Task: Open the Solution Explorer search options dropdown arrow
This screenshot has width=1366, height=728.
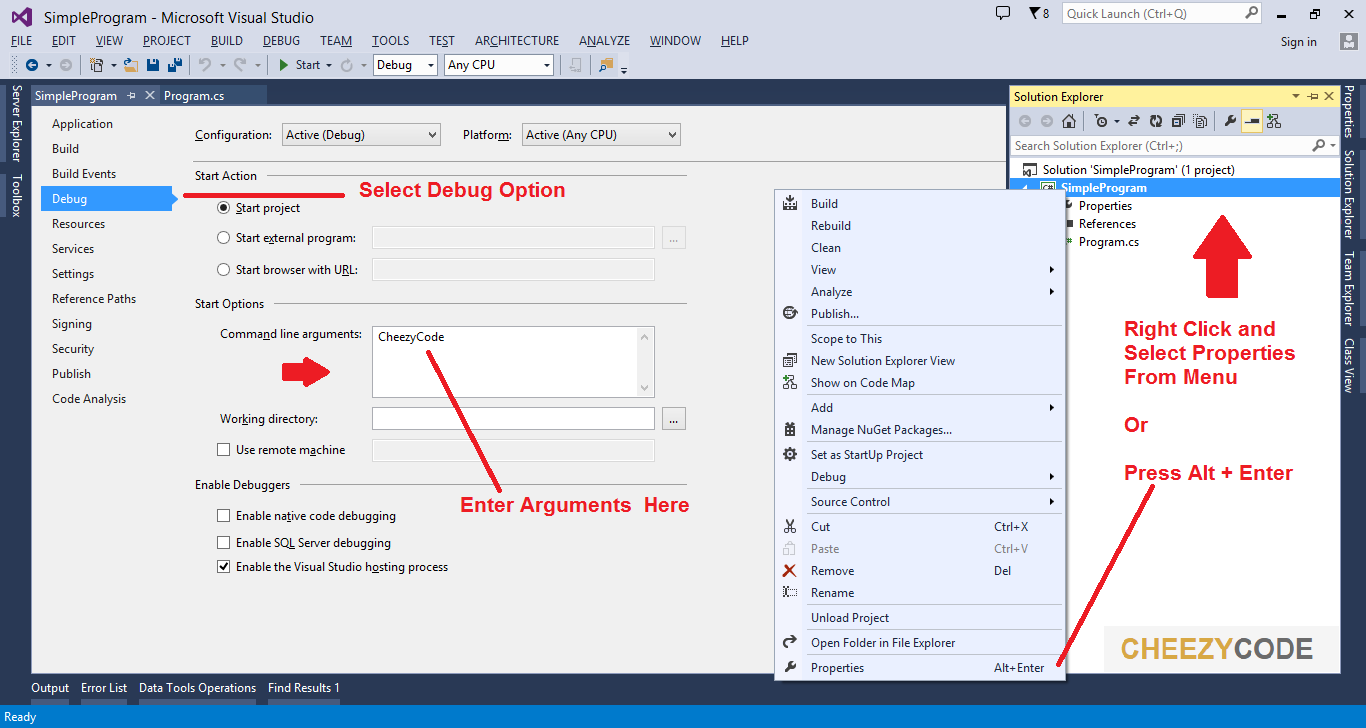Action: click(x=1333, y=146)
